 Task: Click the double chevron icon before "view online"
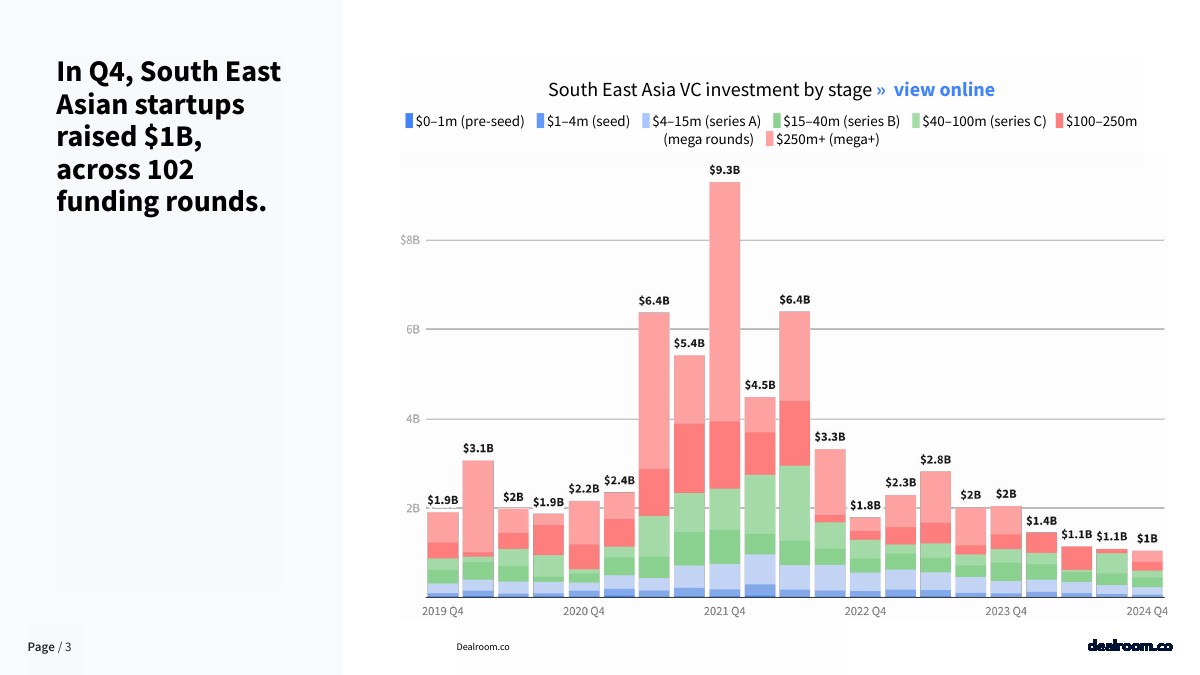coord(881,90)
